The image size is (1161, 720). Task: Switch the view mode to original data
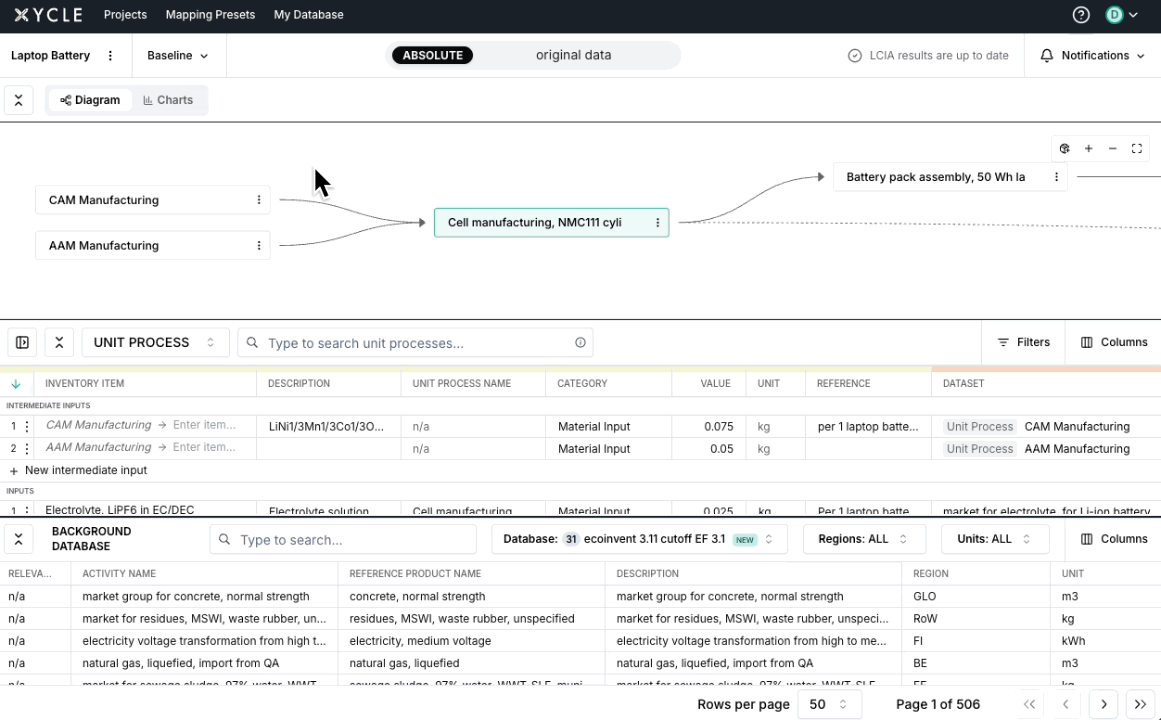tap(573, 55)
